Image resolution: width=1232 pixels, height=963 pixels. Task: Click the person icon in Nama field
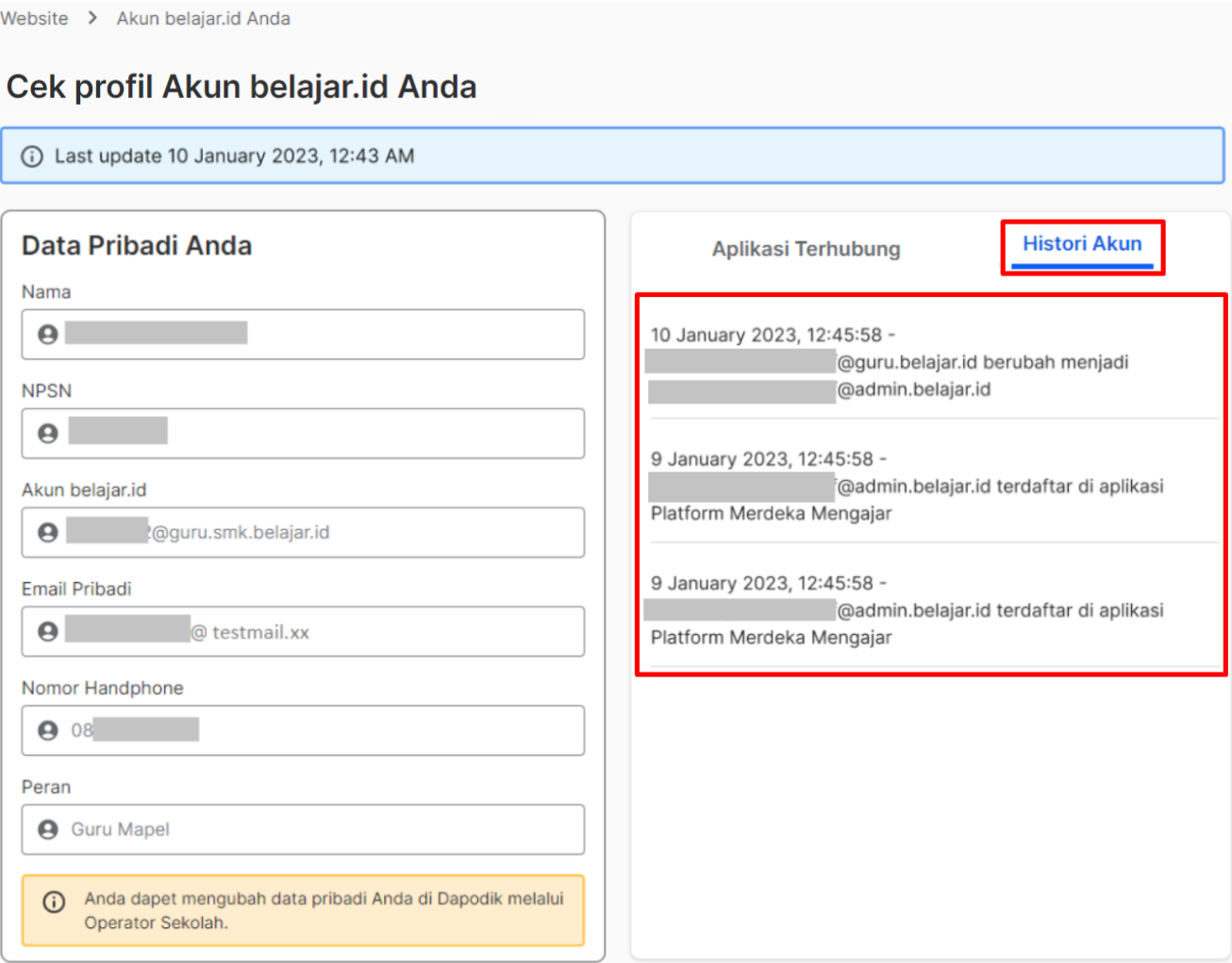click(x=48, y=334)
